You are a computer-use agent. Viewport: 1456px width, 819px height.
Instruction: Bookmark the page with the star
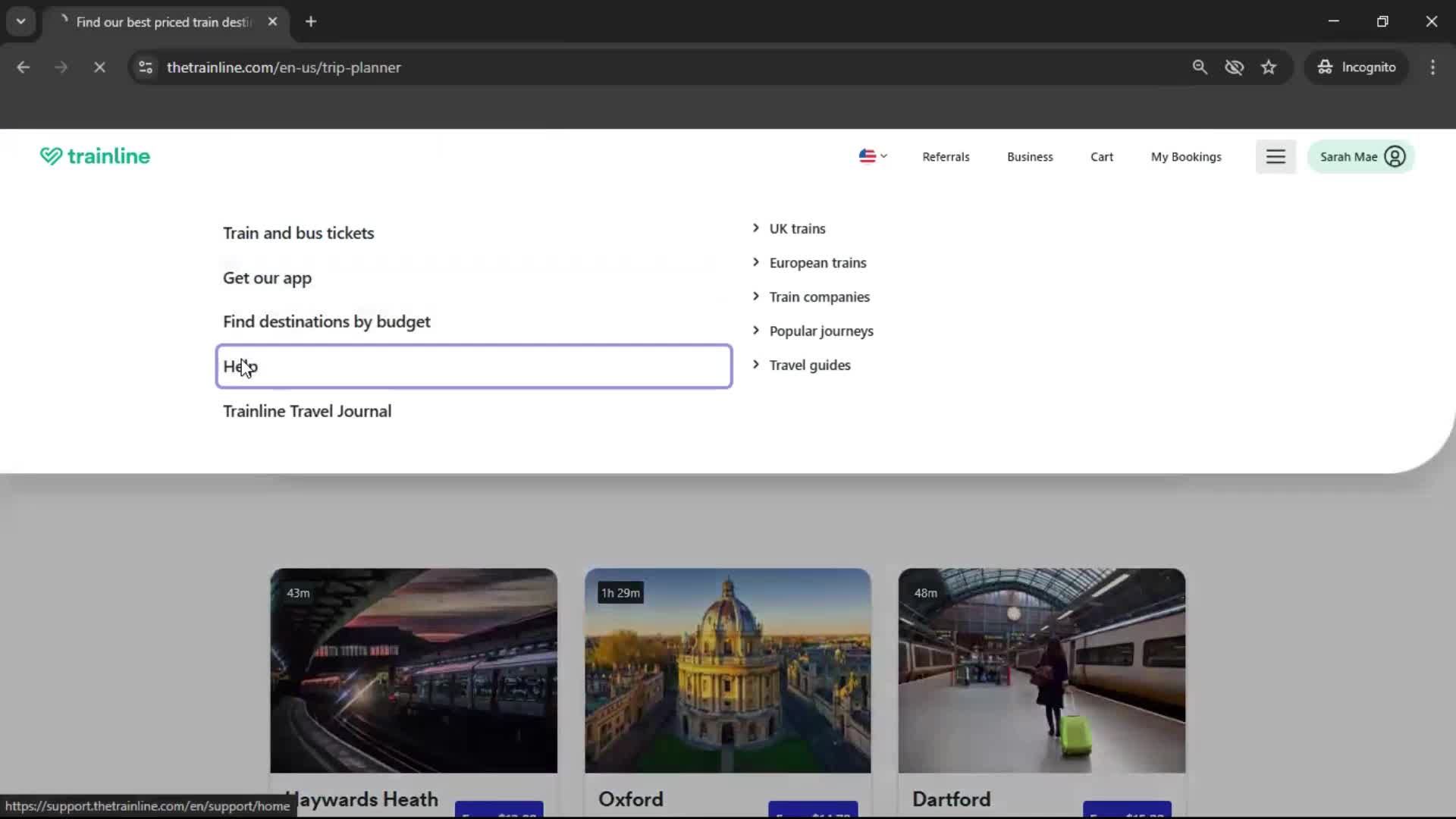tap(1269, 67)
